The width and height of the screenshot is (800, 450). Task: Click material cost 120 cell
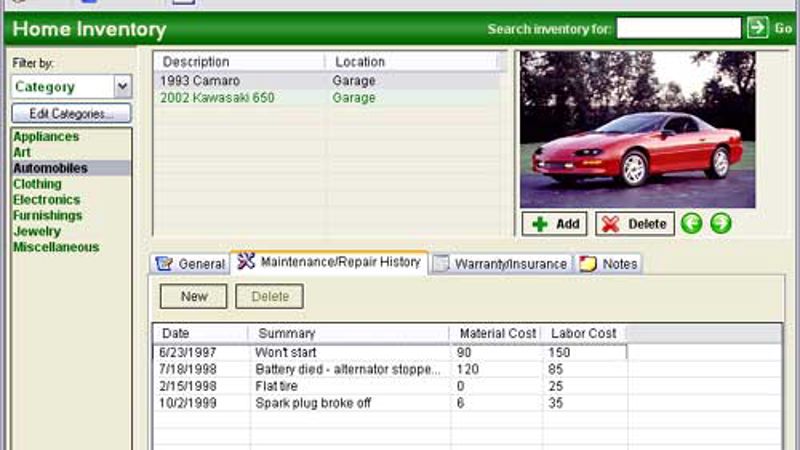pos(468,369)
